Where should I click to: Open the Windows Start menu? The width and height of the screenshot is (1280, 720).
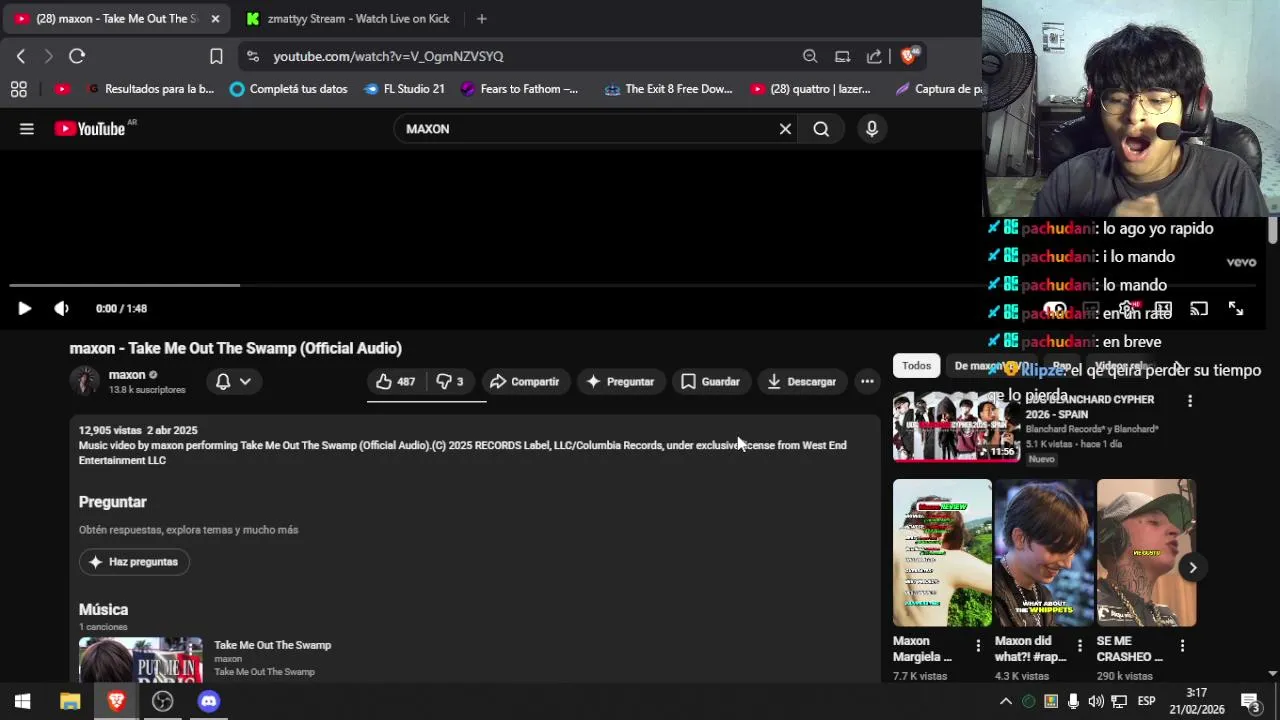(x=23, y=701)
